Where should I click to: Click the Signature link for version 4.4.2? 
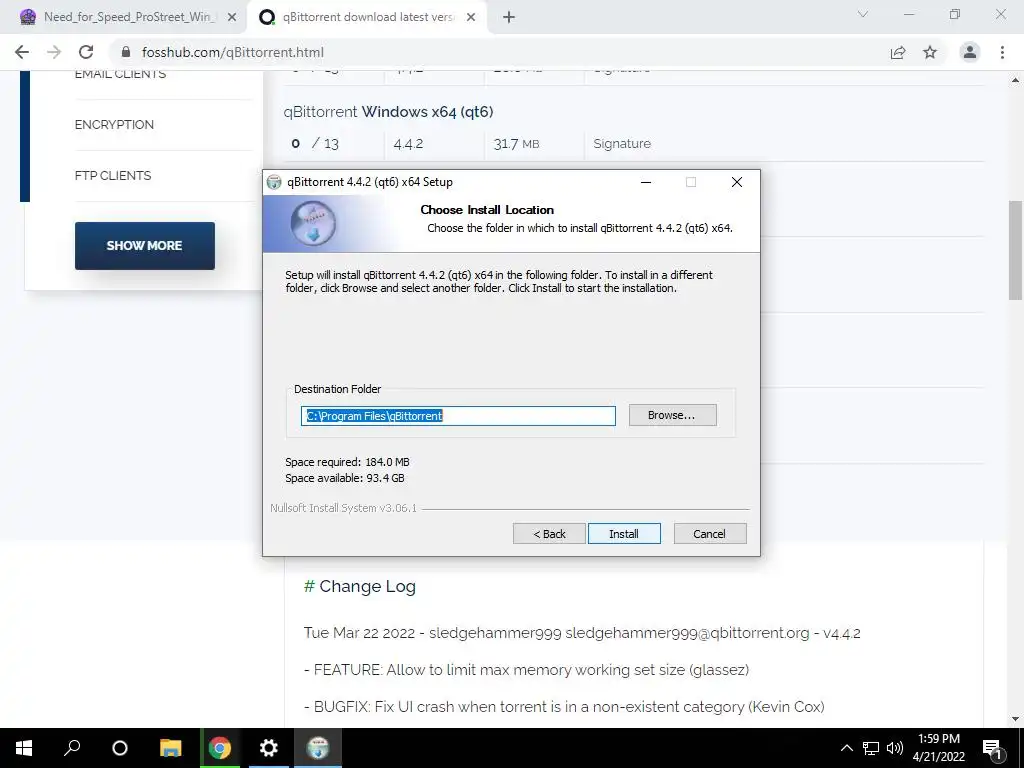(622, 144)
